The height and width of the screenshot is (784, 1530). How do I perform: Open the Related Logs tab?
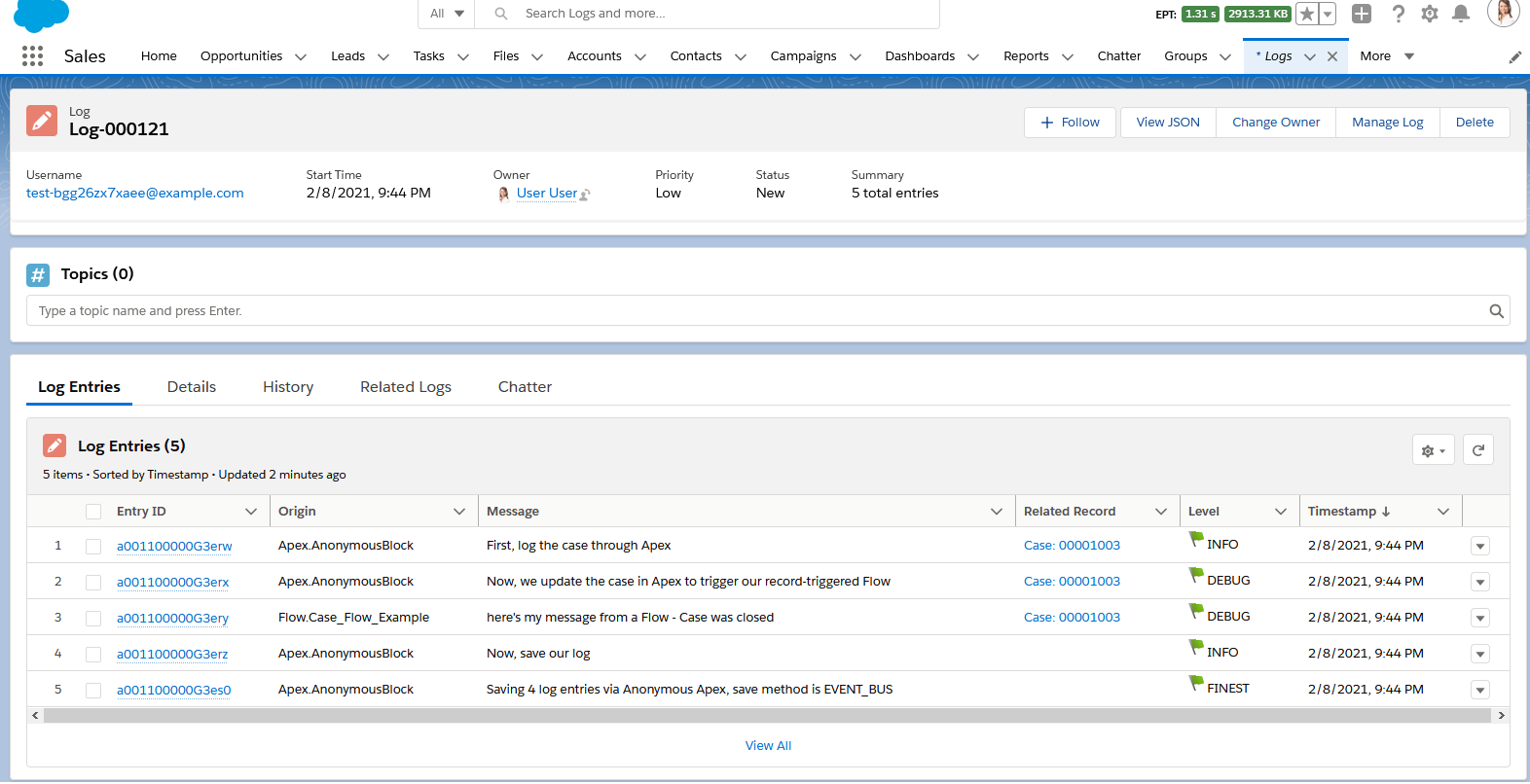(x=406, y=387)
